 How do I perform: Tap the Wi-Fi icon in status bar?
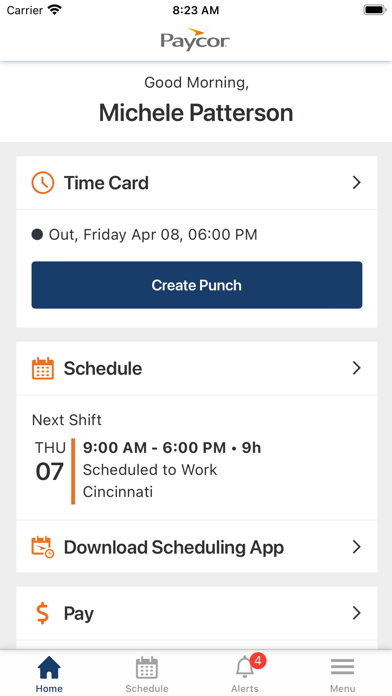(x=55, y=10)
